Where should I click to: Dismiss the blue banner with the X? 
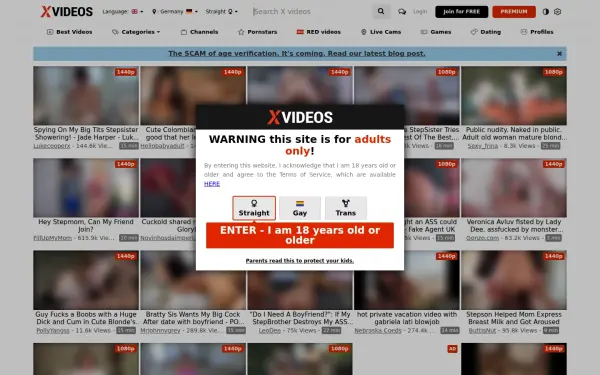pyautogui.click(x=559, y=54)
